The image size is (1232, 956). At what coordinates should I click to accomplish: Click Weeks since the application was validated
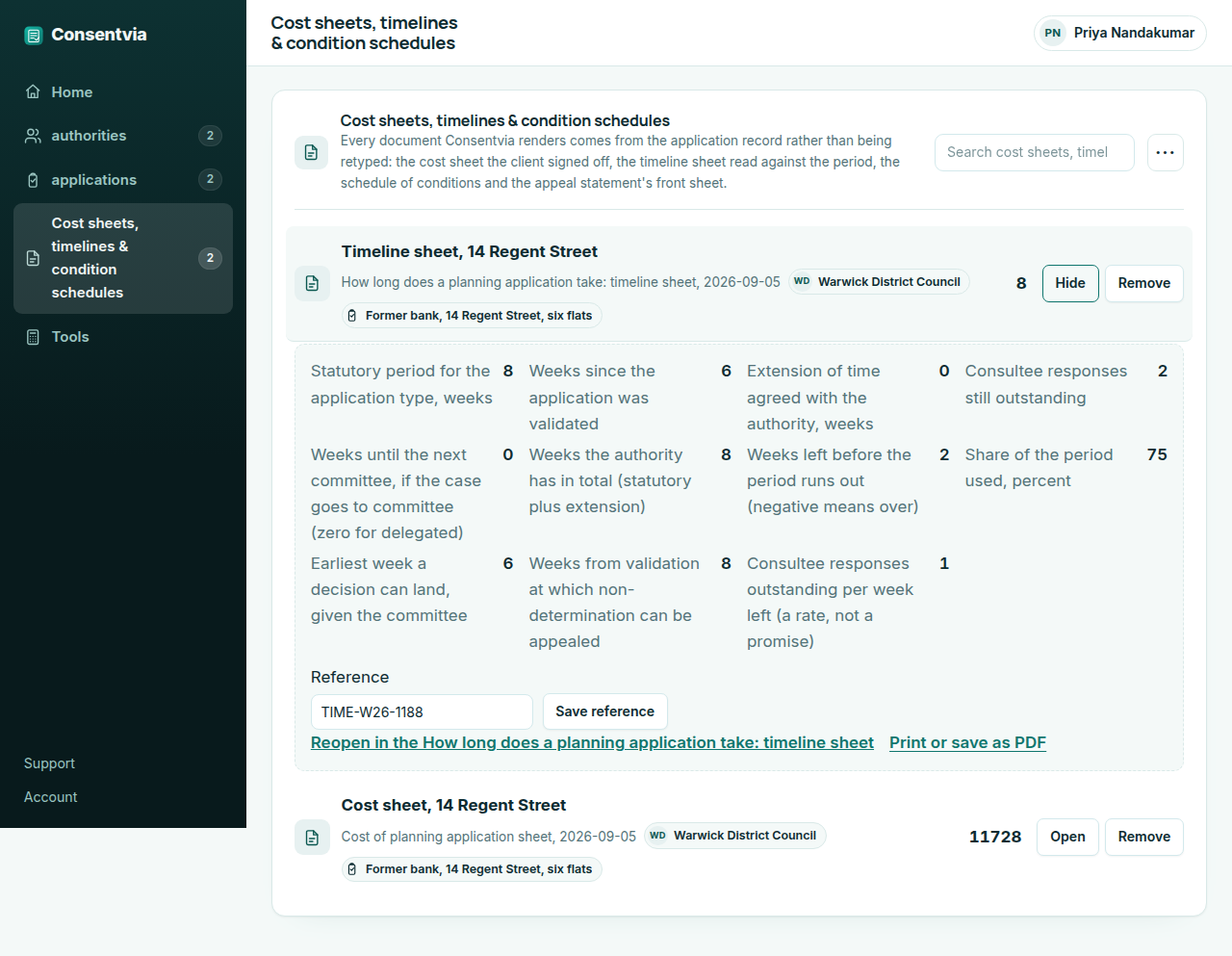[592, 398]
